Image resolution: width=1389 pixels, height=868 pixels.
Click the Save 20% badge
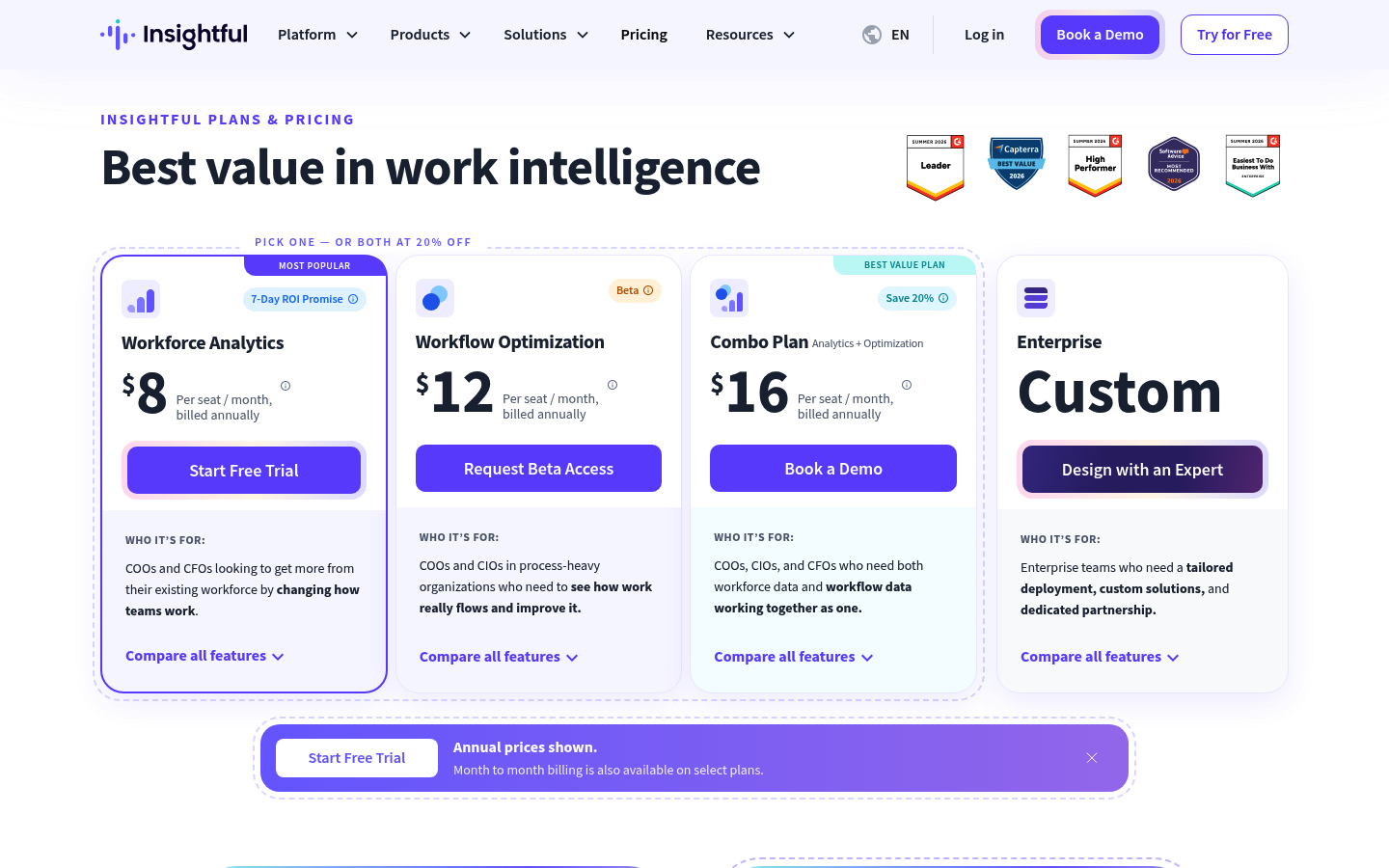917,298
